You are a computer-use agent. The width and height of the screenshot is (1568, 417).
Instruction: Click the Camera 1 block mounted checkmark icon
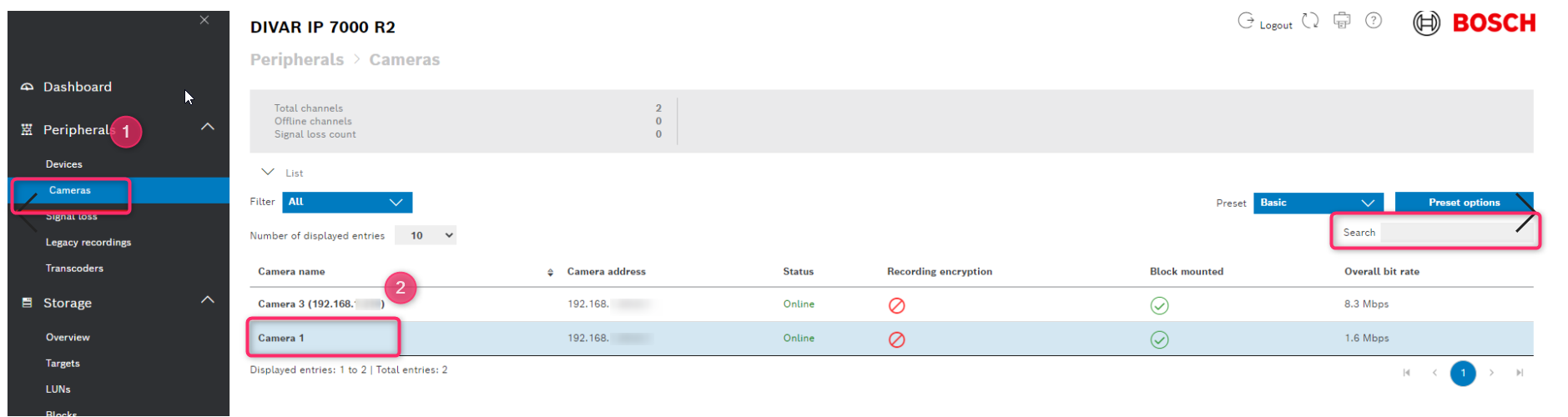coord(1159,339)
